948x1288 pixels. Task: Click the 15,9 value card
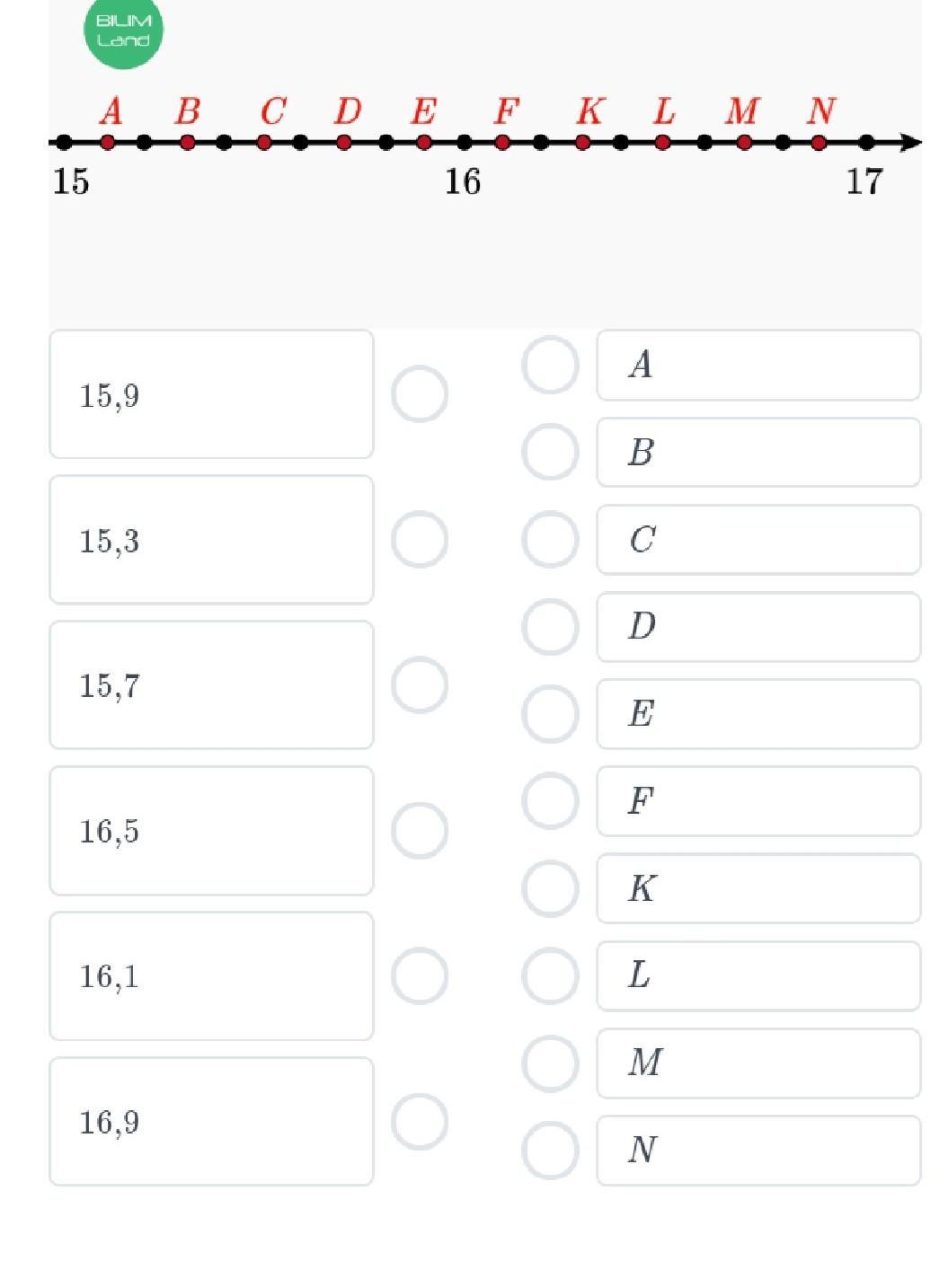click(x=211, y=394)
